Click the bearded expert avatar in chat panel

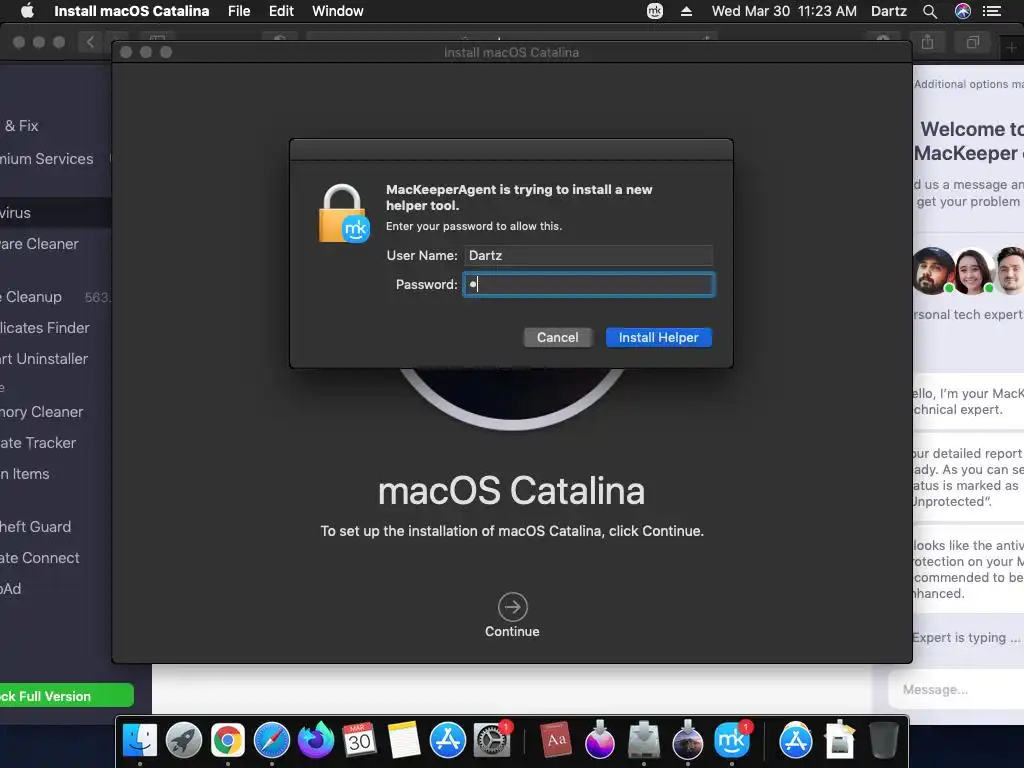(933, 270)
